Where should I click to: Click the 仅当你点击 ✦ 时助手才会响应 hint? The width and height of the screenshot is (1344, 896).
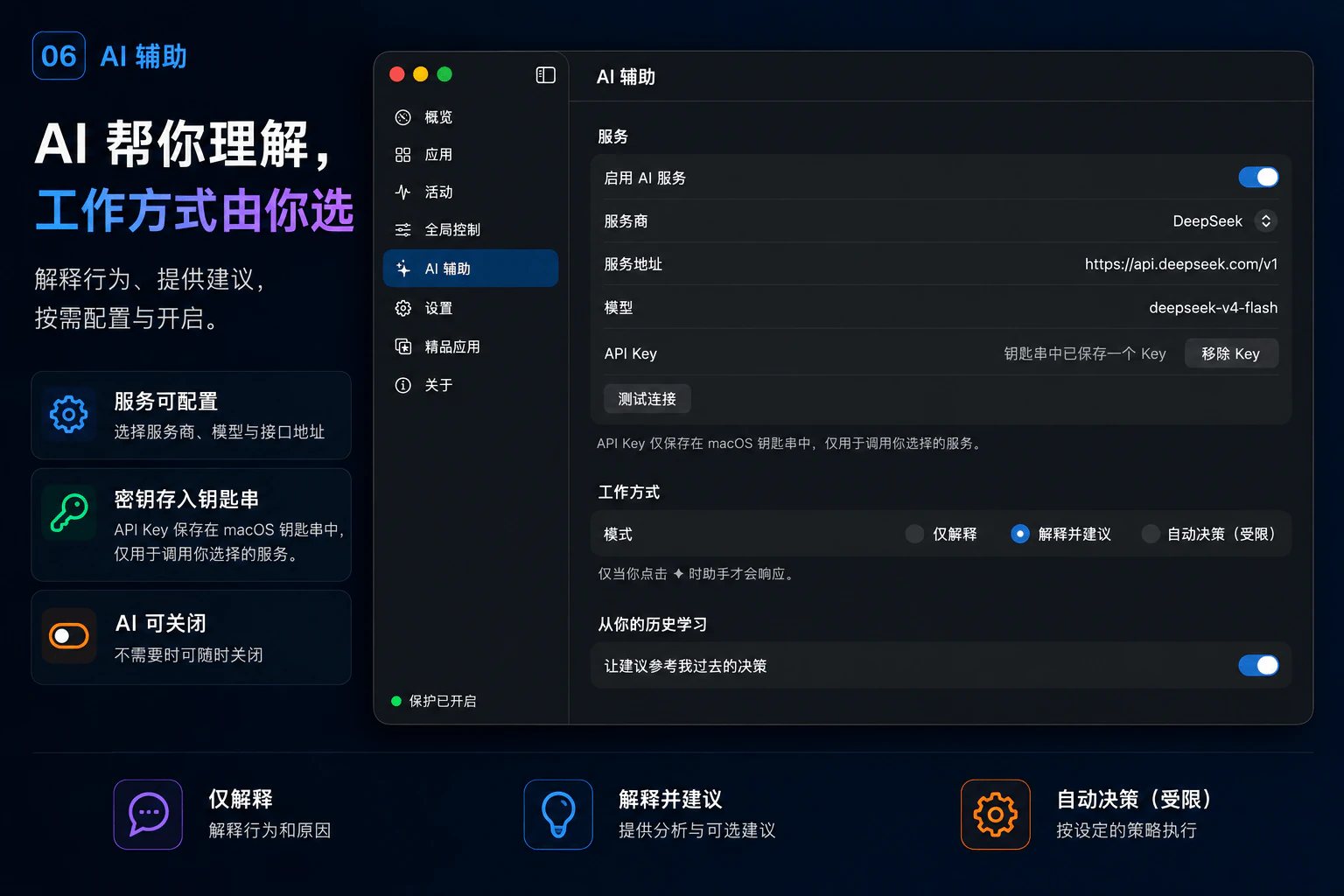click(x=696, y=574)
